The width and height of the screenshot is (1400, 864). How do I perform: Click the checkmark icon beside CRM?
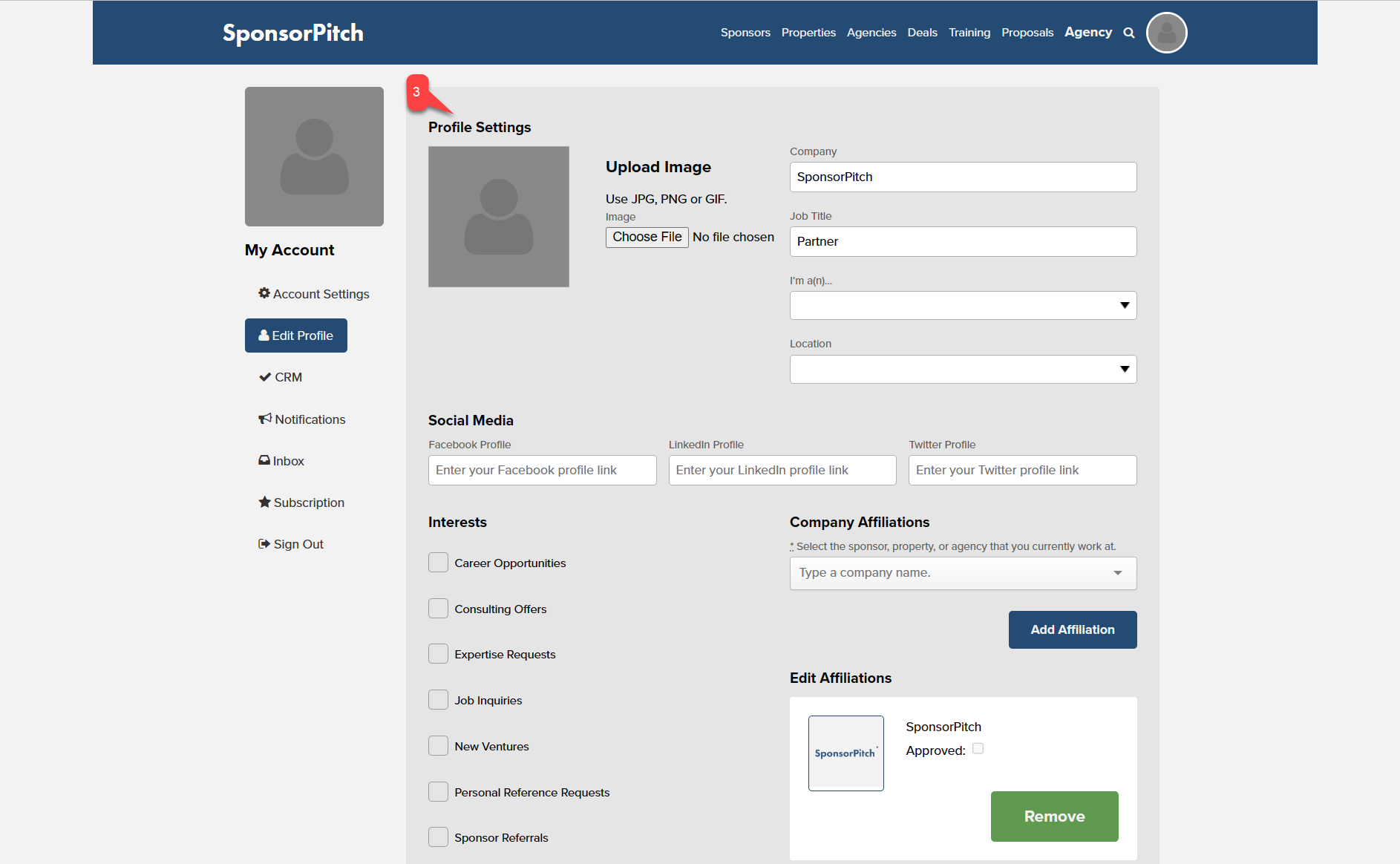click(x=265, y=377)
